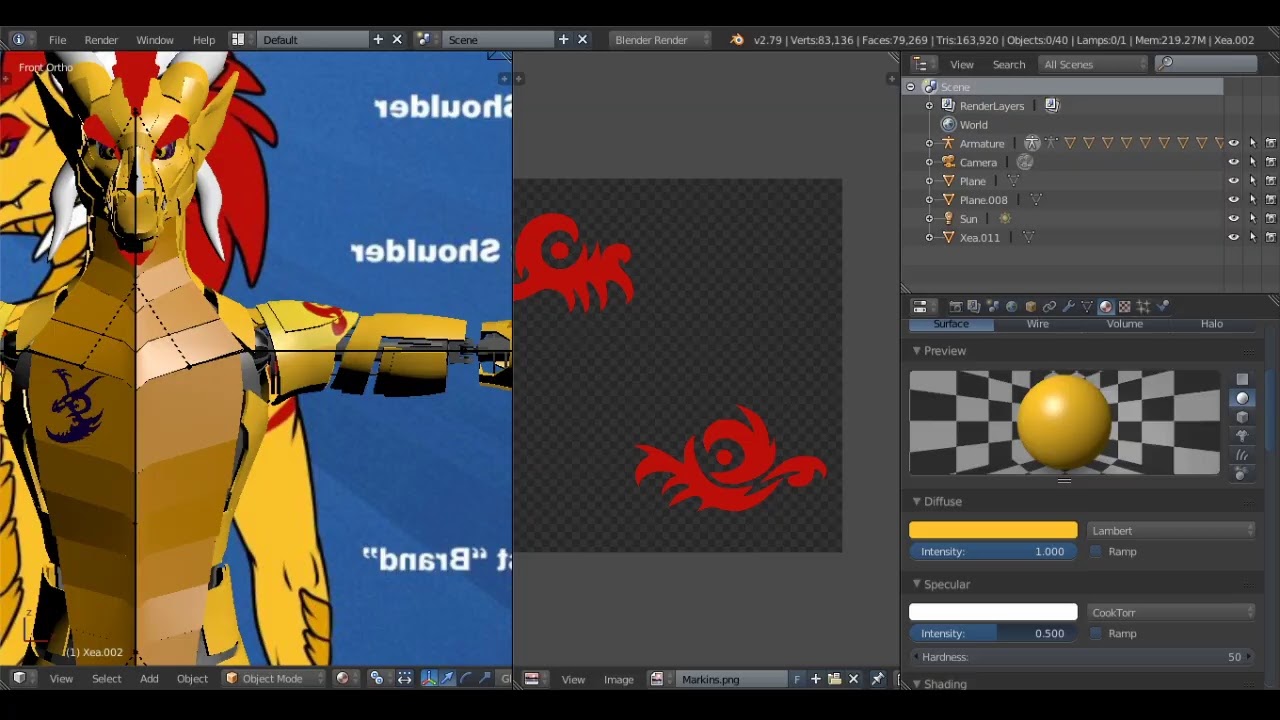1280x720 pixels.
Task: Open the Render properties tab (camera icon)
Action: [x=955, y=306]
